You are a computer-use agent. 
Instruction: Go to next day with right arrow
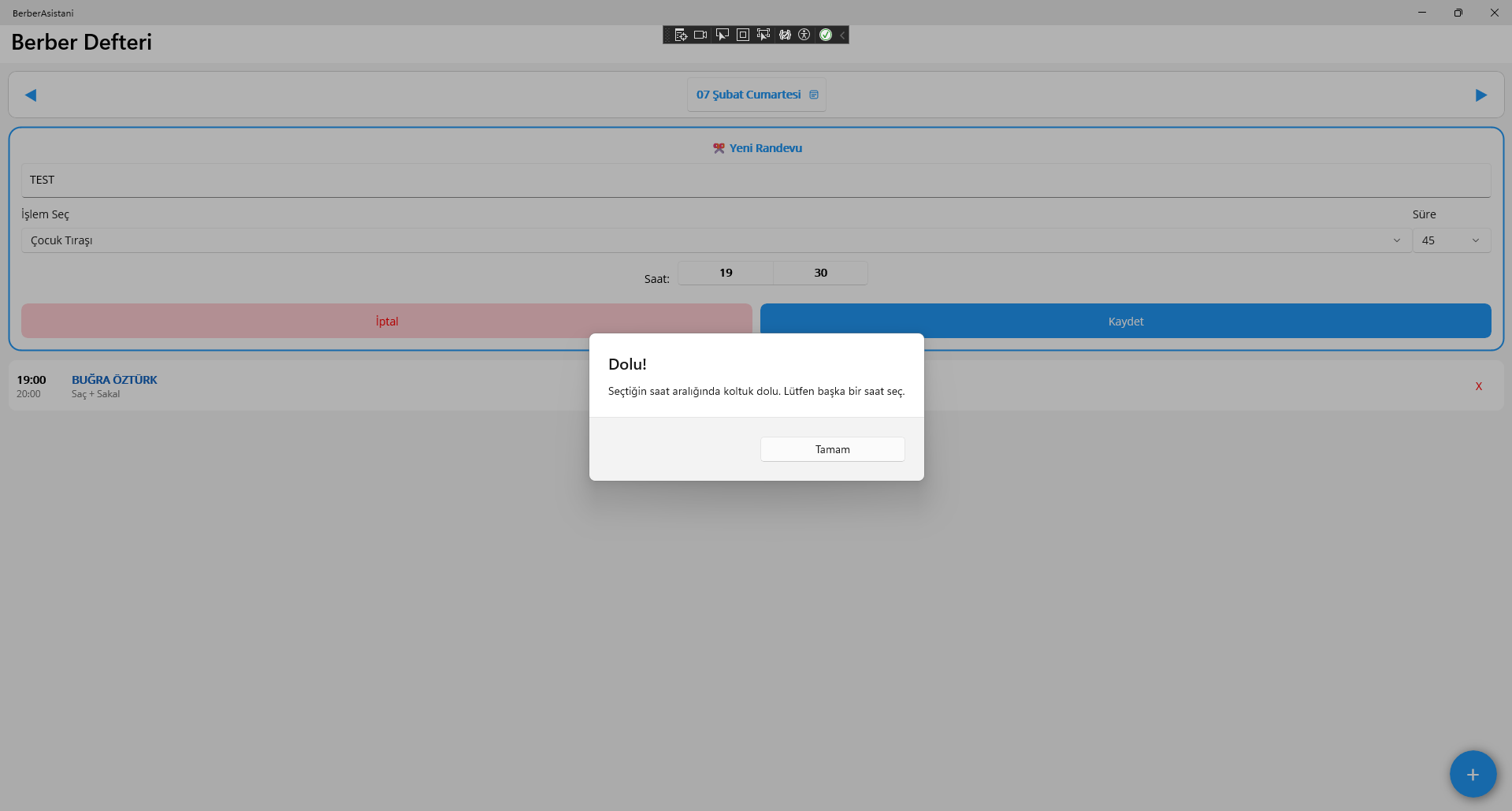tap(1480, 95)
